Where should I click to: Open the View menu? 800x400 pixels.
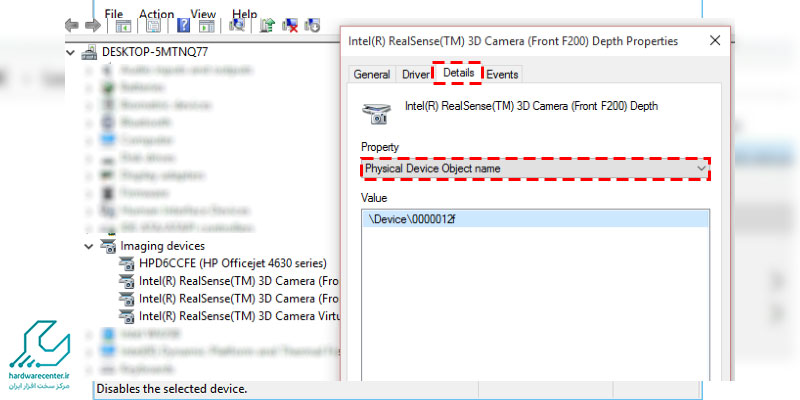click(x=203, y=14)
